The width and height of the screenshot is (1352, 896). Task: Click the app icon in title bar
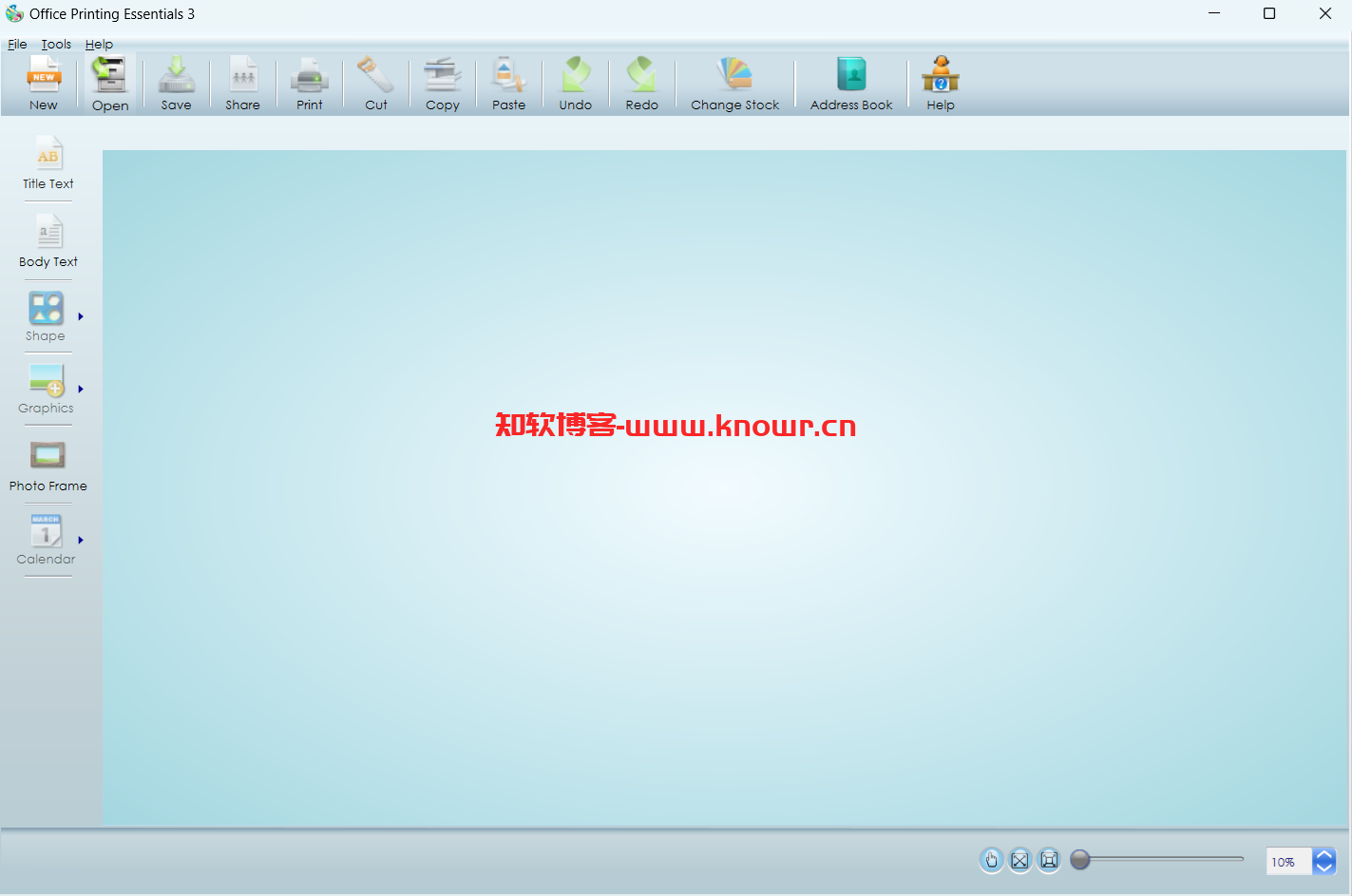[x=14, y=13]
